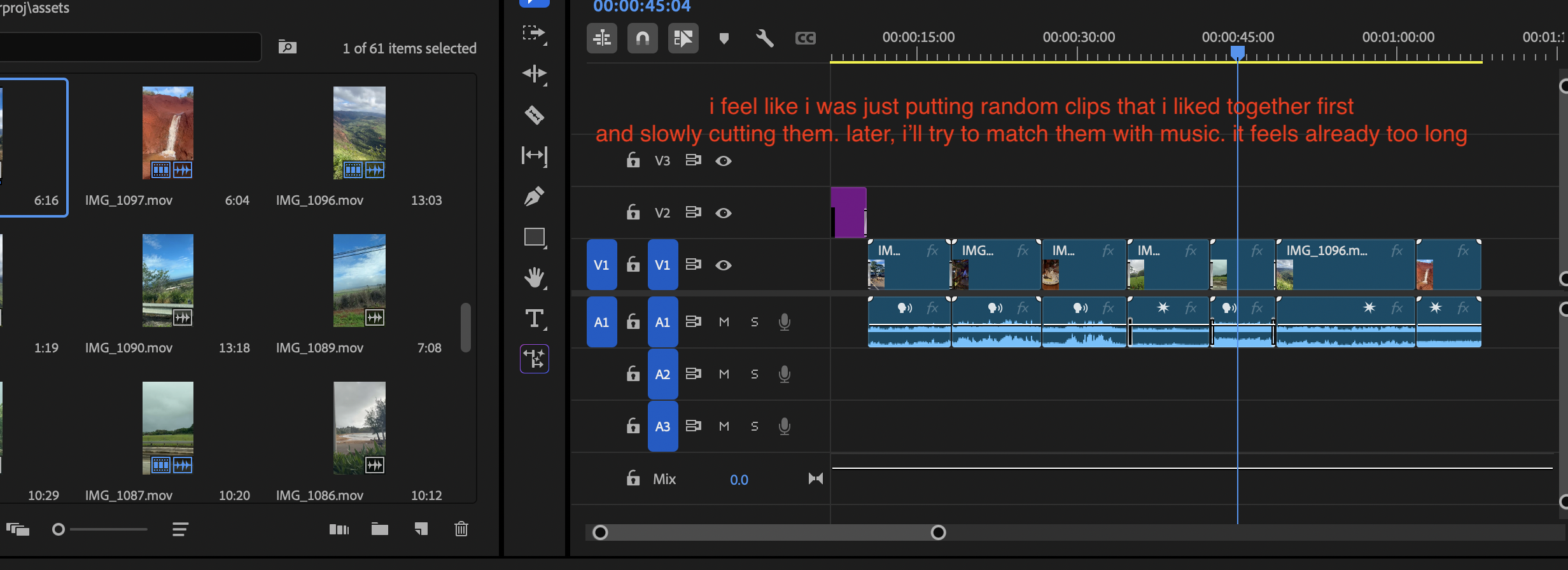
Task: Click the timecode 00:00:45:04 field
Action: 641,6
